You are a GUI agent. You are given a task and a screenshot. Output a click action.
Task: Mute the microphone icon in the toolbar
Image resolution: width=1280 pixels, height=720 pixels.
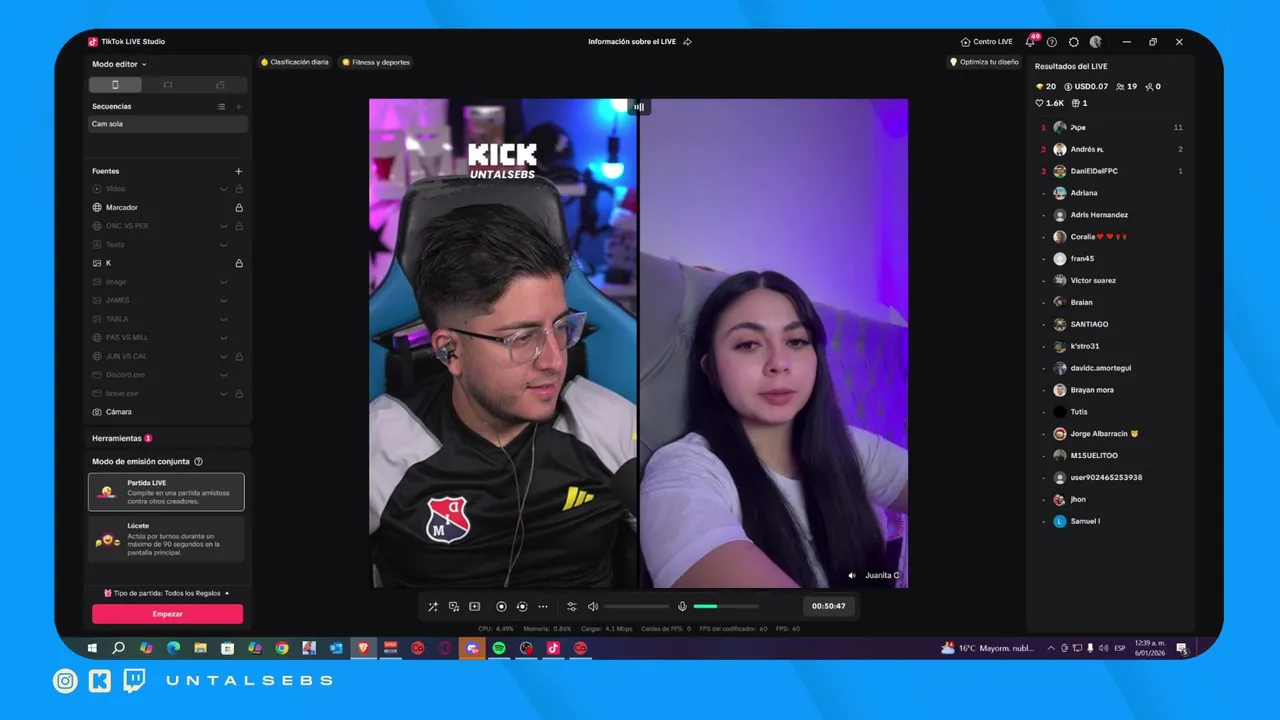pos(682,606)
